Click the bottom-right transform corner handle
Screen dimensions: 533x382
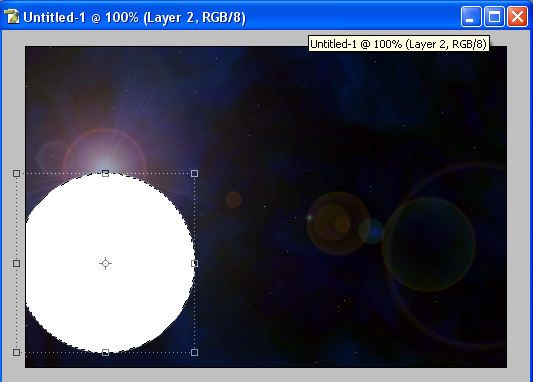pyautogui.click(x=194, y=352)
